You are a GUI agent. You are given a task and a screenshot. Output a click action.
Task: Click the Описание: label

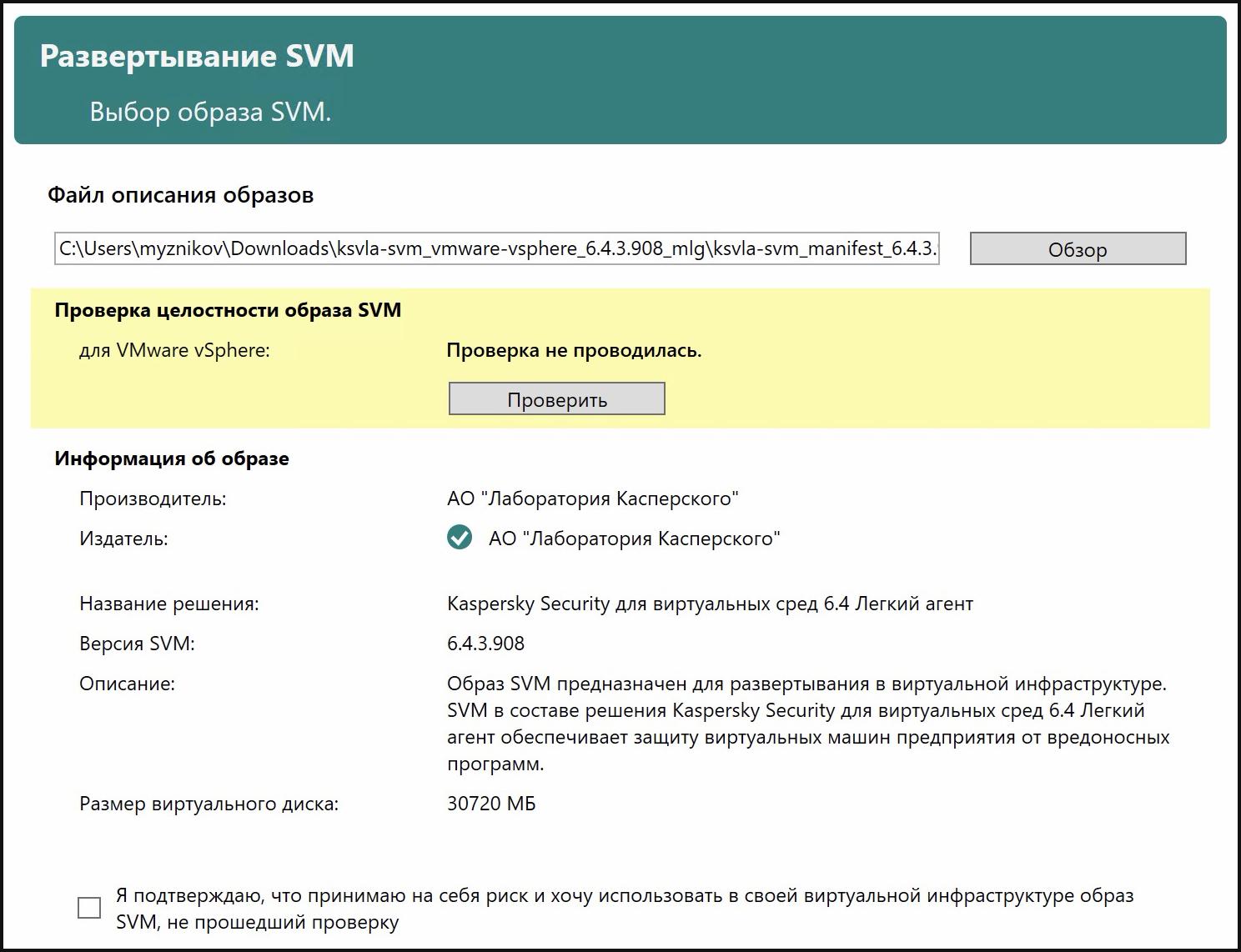pos(127,684)
